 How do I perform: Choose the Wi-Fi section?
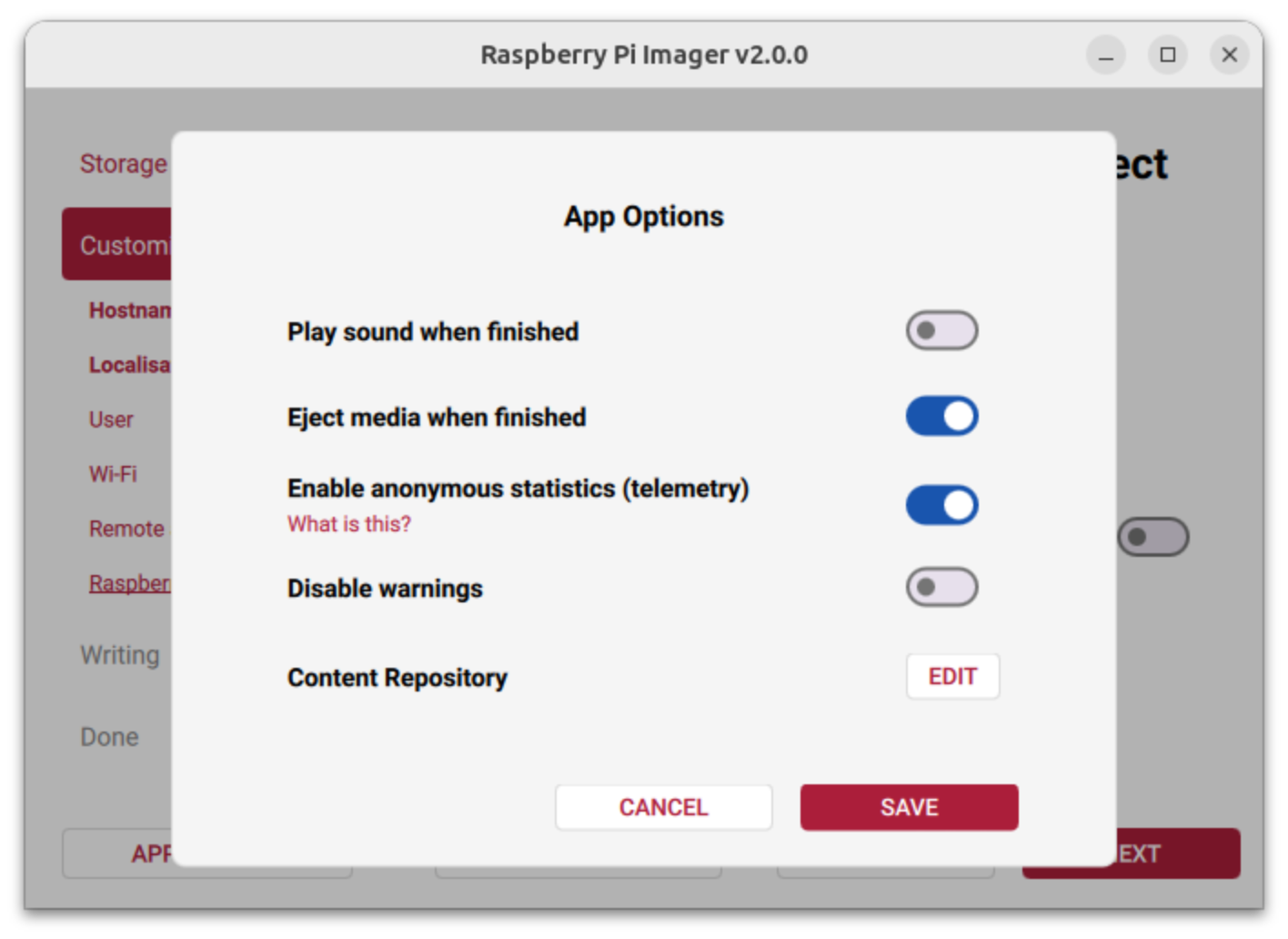click(113, 474)
